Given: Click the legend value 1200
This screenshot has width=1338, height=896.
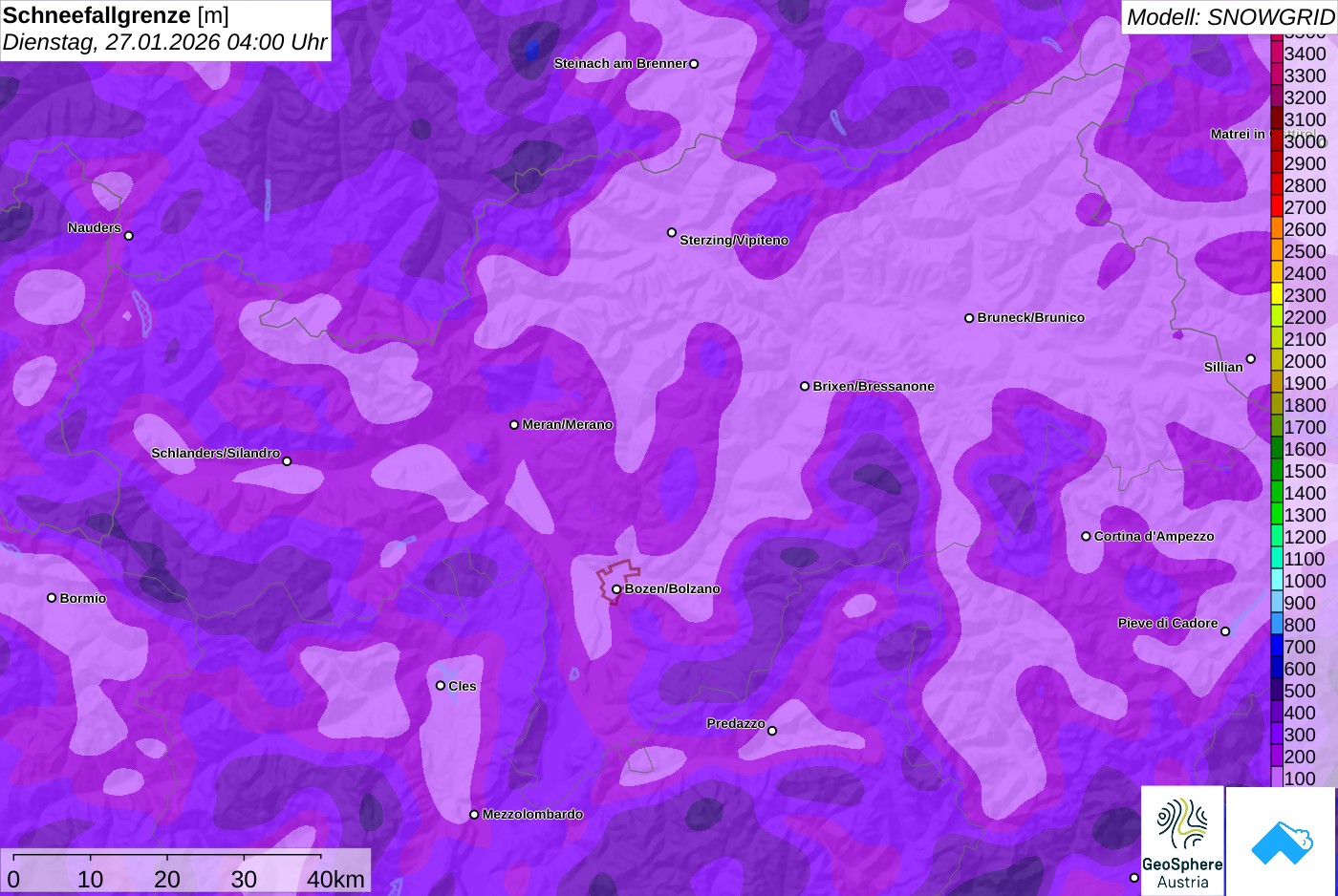Looking at the screenshot, I should point(1306,537).
